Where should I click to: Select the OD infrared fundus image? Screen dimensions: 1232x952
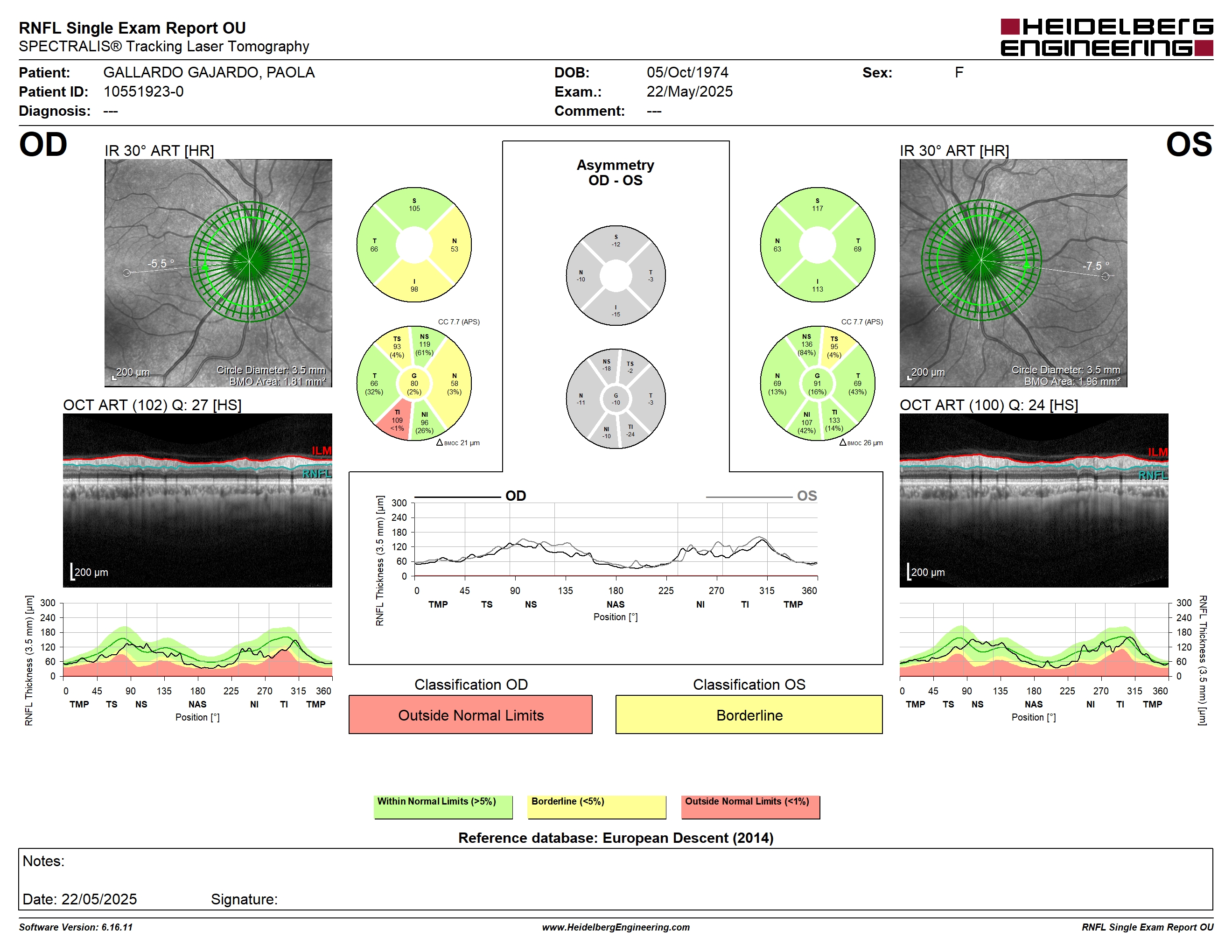point(218,273)
